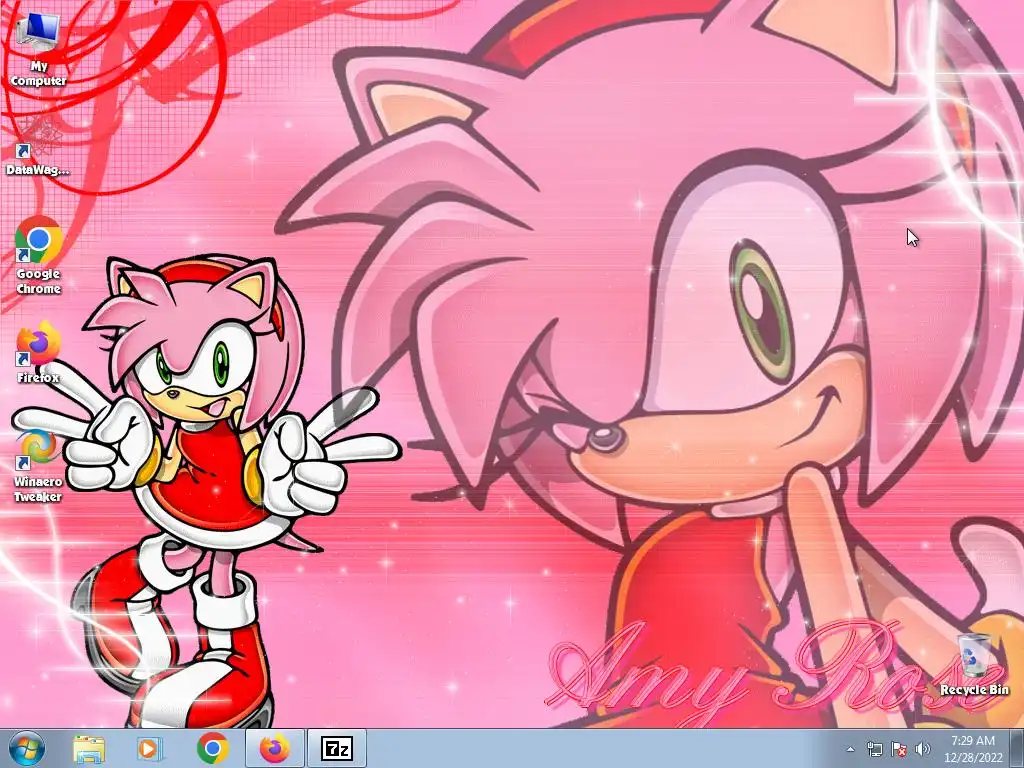The height and width of the screenshot is (768, 1024).
Task: Switch to Firefox taskbar button
Action: click(x=275, y=748)
